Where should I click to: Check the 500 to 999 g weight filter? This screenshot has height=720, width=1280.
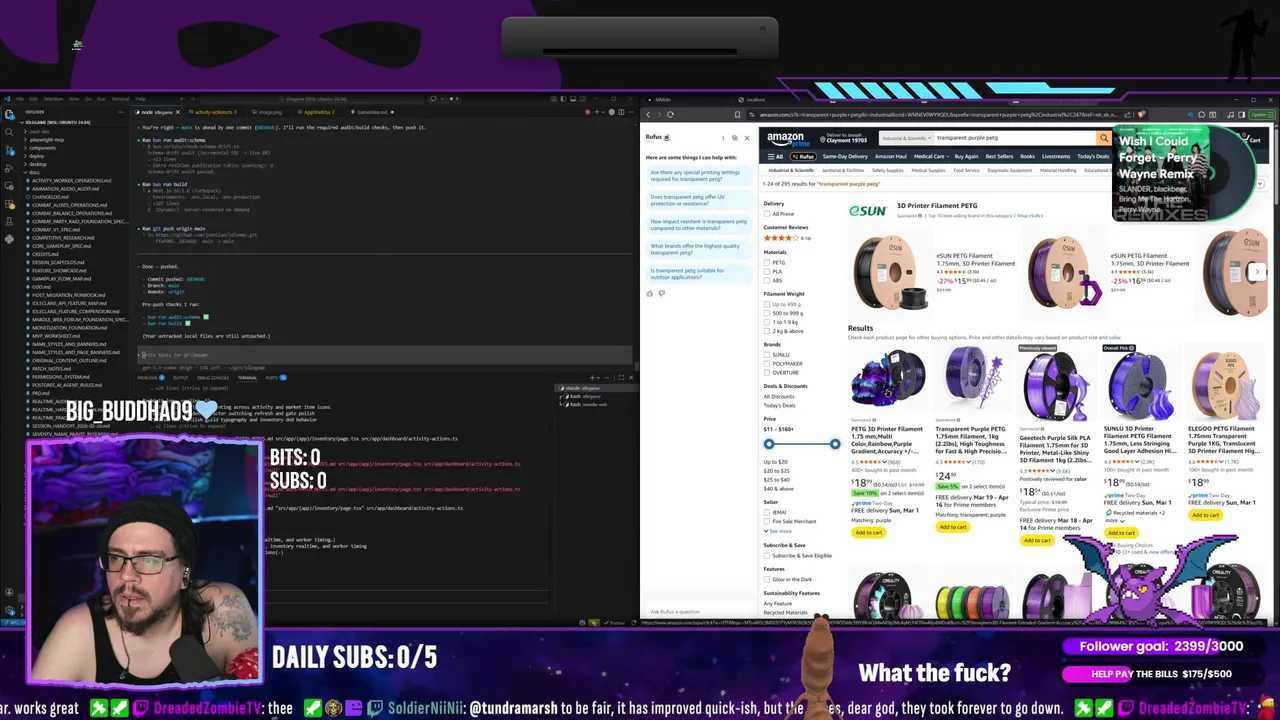tap(767, 313)
